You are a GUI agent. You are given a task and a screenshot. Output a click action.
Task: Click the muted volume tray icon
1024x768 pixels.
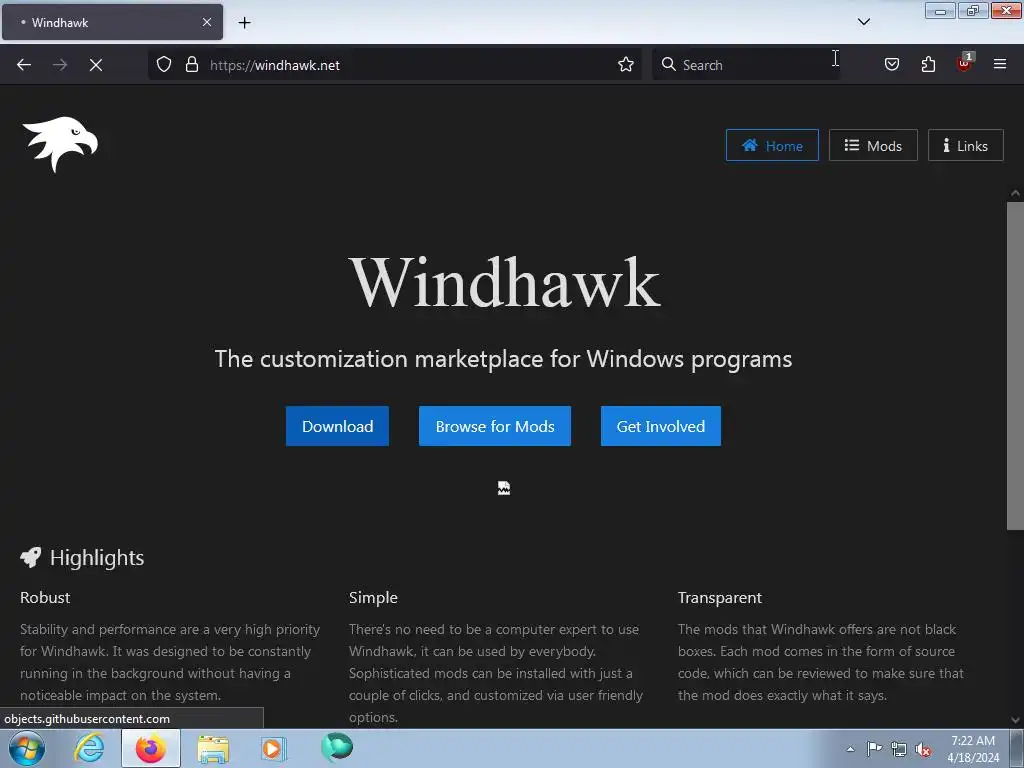pos(923,749)
